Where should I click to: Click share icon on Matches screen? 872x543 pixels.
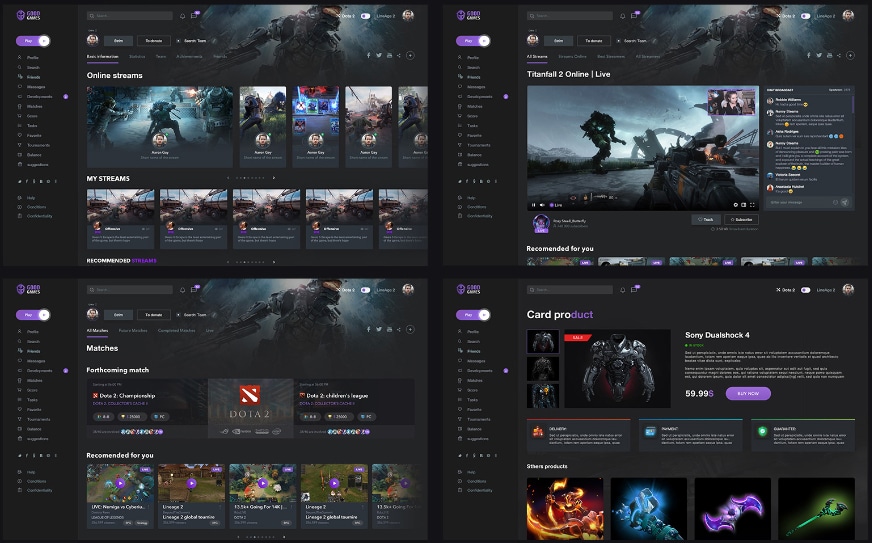pyautogui.click(x=399, y=329)
